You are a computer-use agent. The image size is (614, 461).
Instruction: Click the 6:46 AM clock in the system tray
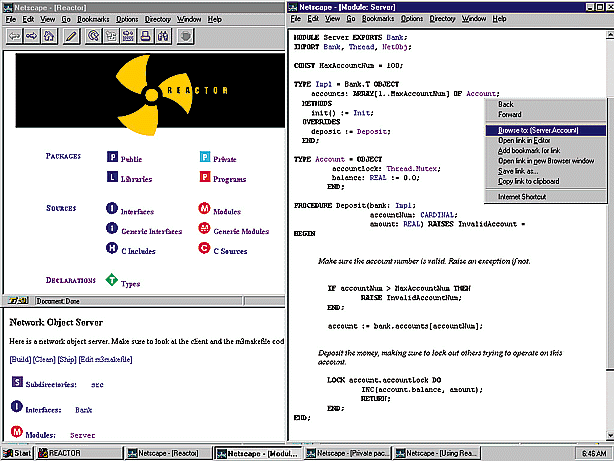click(594, 454)
